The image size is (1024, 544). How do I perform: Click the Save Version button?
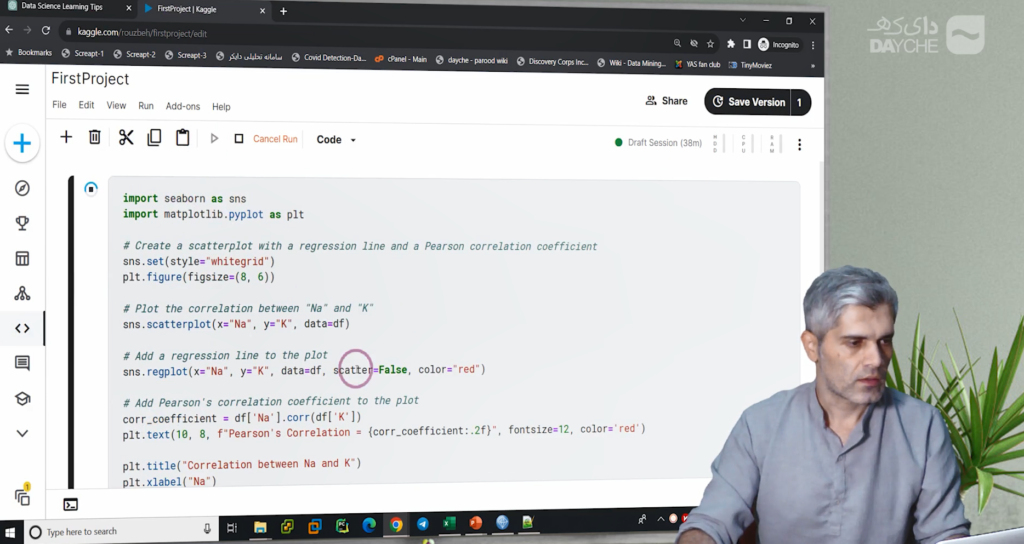tap(747, 102)
